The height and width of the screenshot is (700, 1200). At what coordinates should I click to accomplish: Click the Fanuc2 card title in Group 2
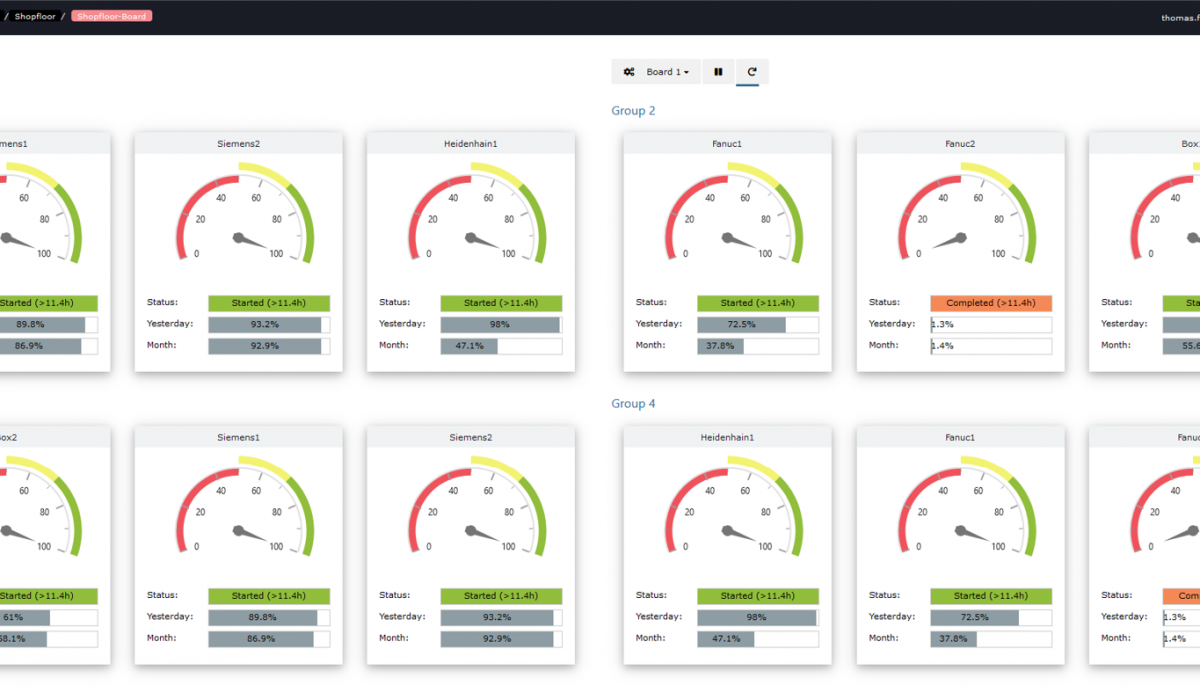(960, 144)
